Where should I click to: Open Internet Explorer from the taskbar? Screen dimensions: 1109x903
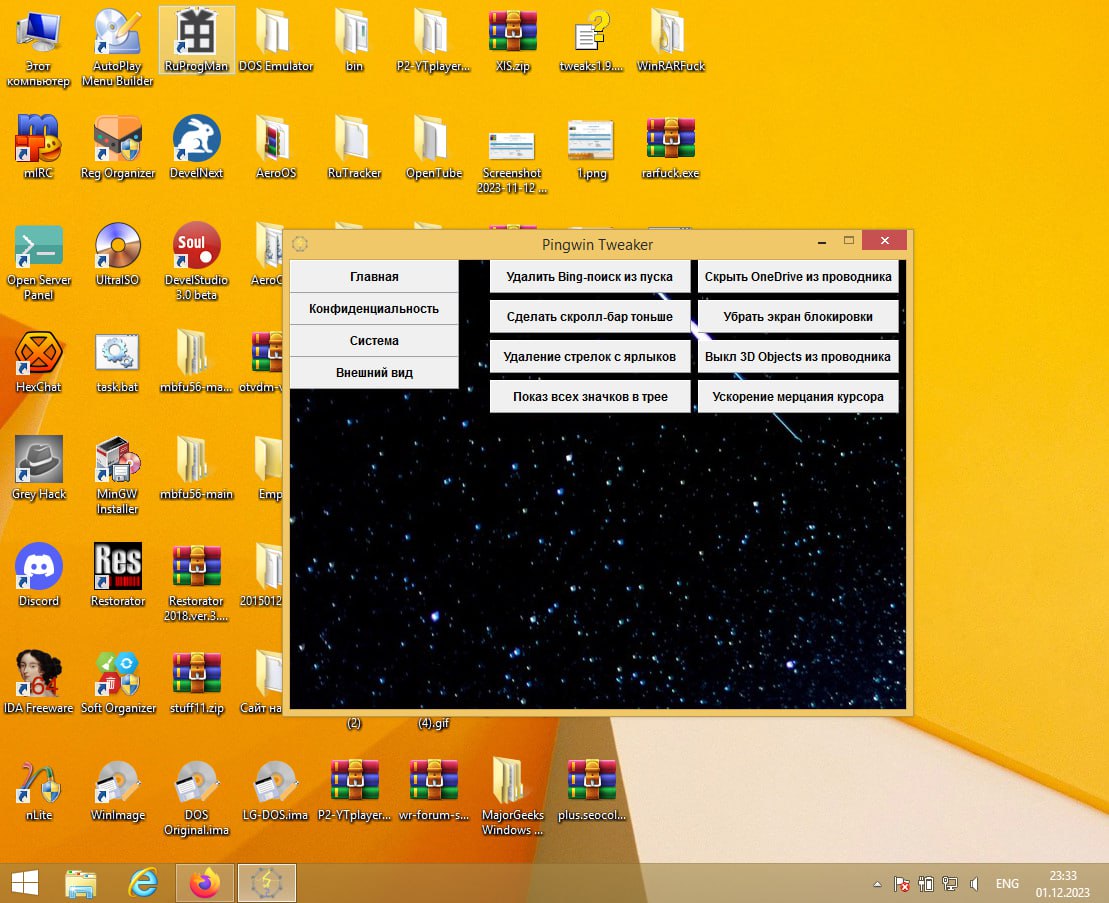coord(143,883)
